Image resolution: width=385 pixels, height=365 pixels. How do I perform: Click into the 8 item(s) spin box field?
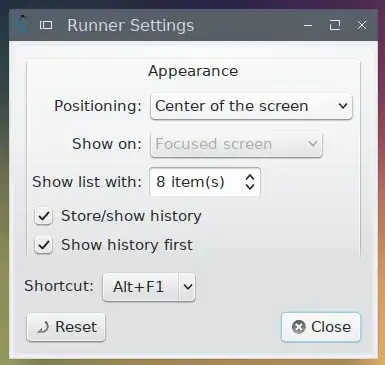197,182
